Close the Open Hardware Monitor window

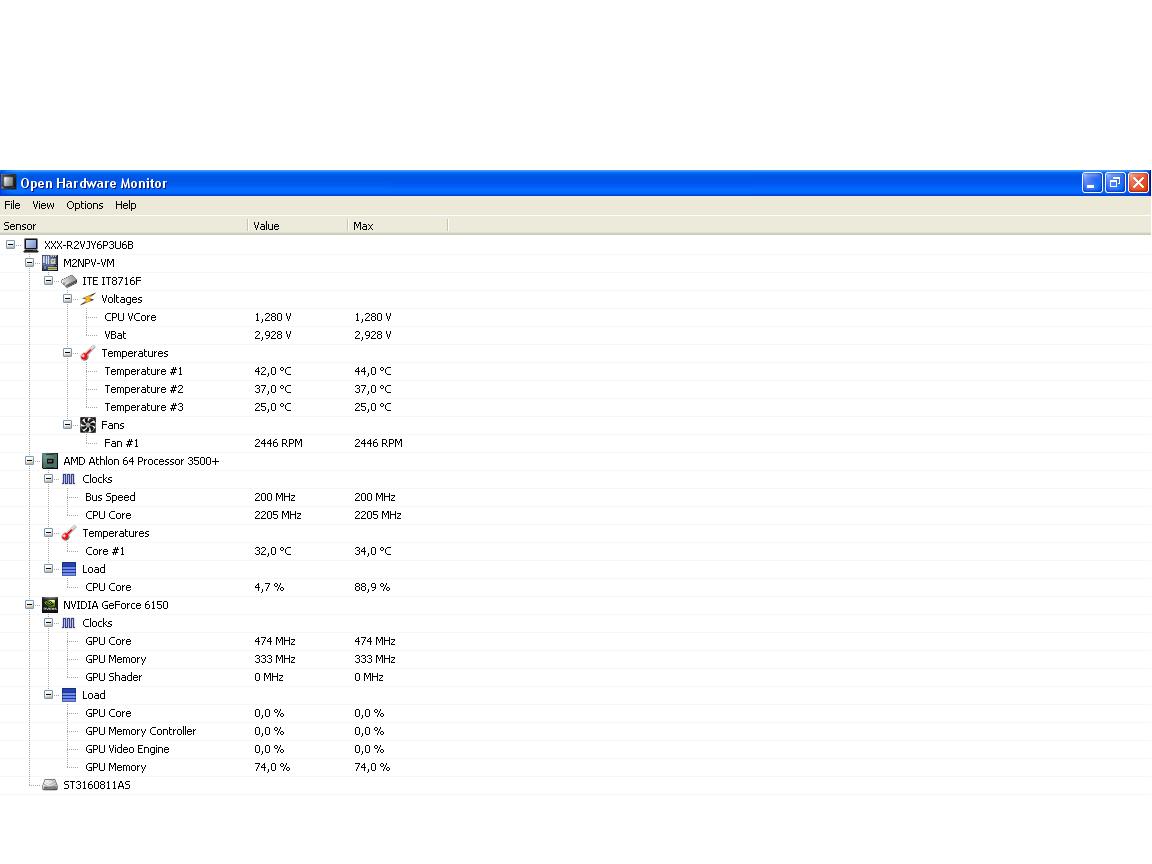[1138, 183]
